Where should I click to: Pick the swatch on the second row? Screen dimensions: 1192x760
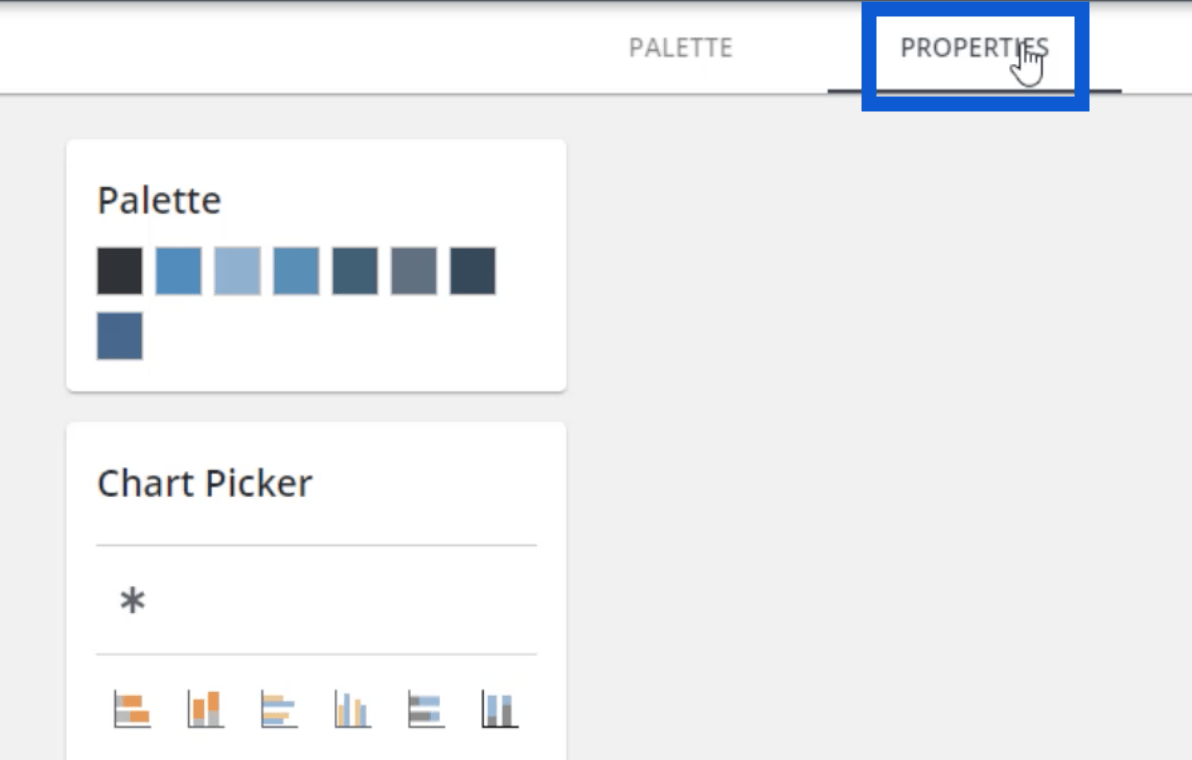click(x=119, y=336)
